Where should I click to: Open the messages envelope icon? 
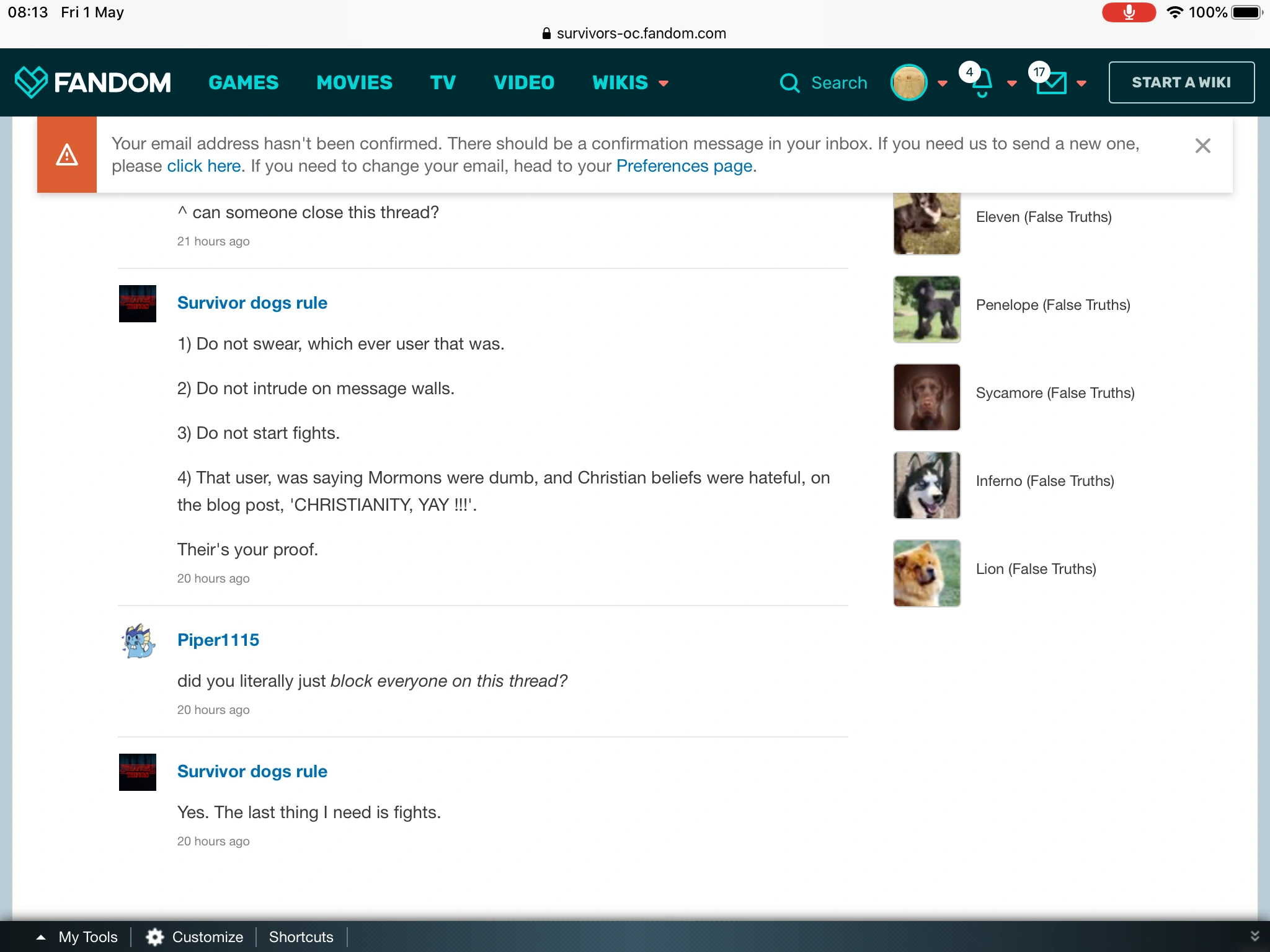[x=1051, y=82]
